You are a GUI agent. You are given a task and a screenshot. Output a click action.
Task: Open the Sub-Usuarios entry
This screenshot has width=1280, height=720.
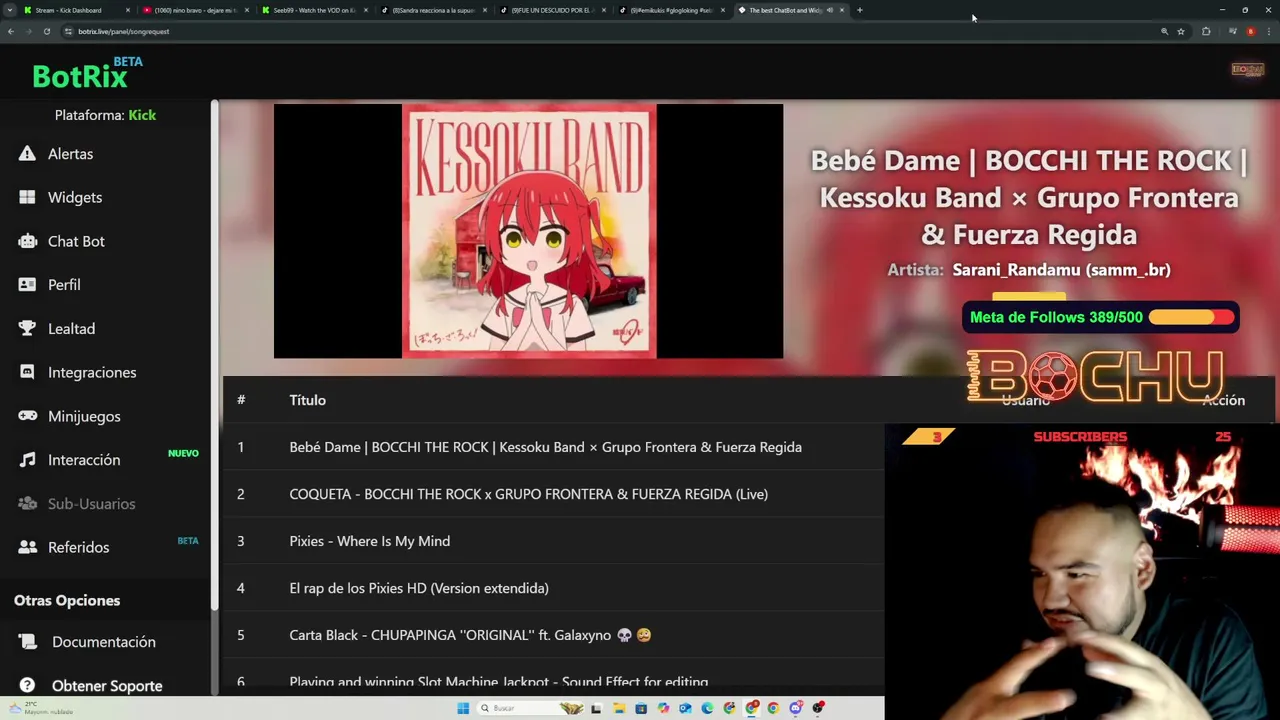[91, 503]
